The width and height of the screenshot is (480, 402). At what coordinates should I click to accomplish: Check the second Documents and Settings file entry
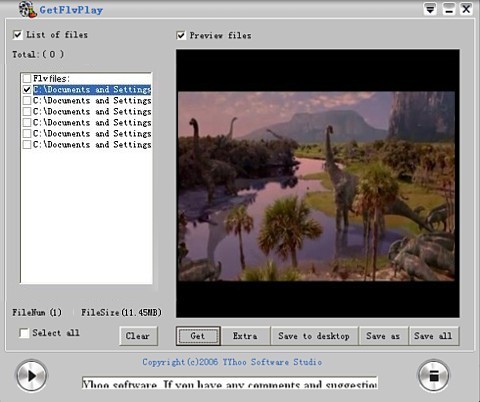coord(27,101)
